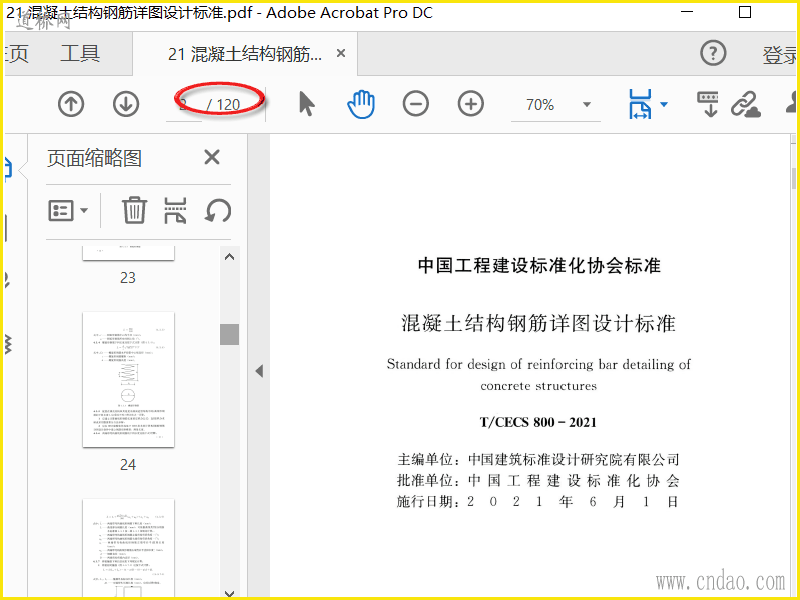
Task: Select page 24 thumbnail
Action: [128, 380]
